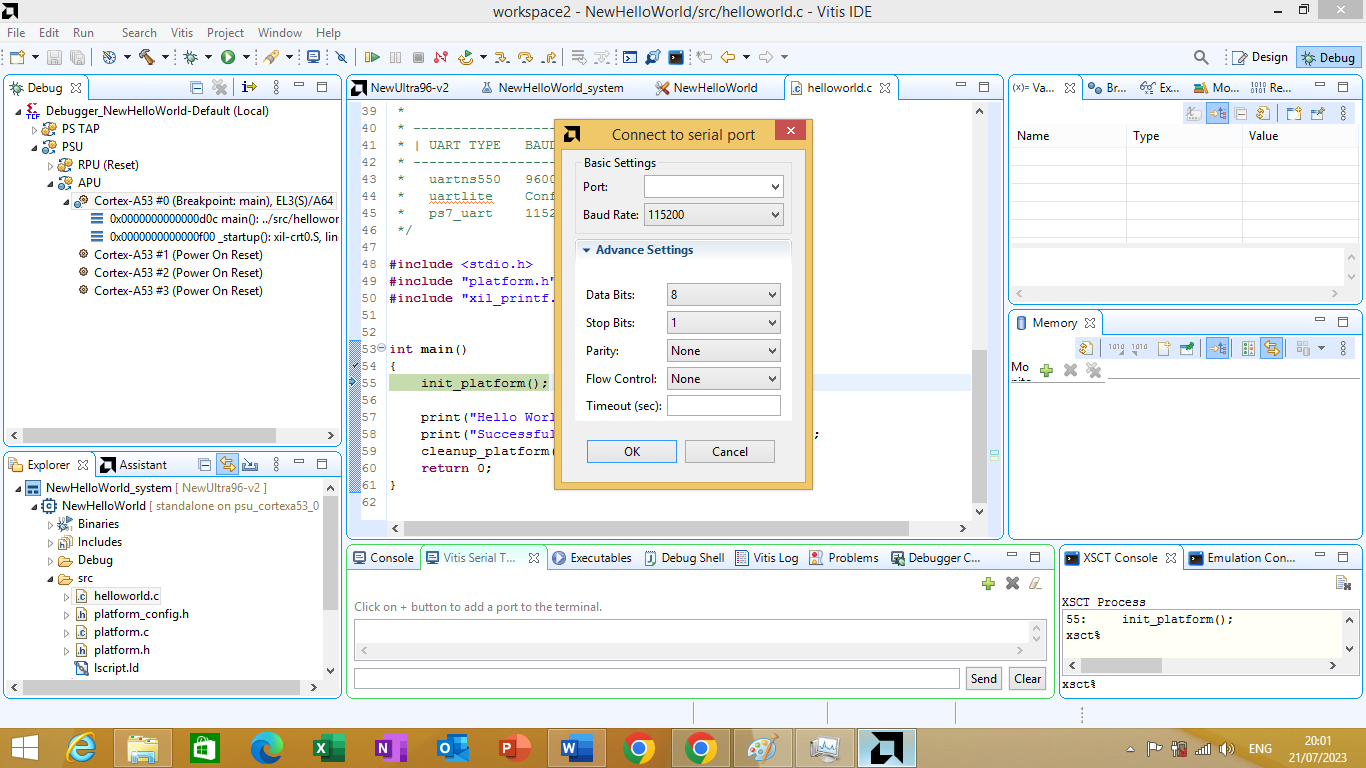Click the Variables view Collapse All icon
Viewport: 1366px width, 768px height.
coord(1241,113)
